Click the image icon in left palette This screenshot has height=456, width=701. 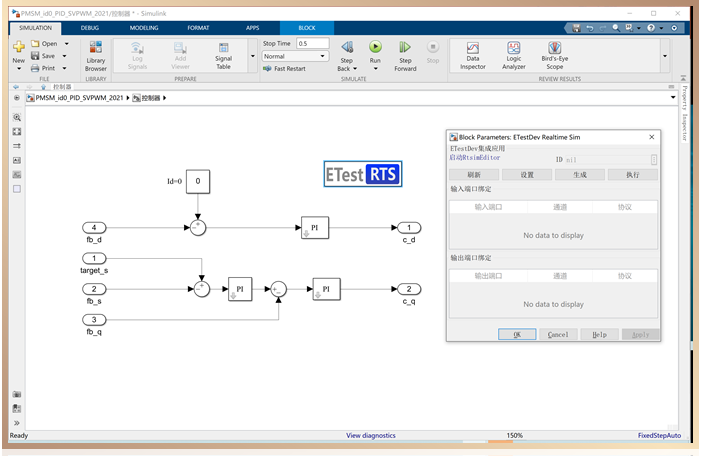coord(17,174)
